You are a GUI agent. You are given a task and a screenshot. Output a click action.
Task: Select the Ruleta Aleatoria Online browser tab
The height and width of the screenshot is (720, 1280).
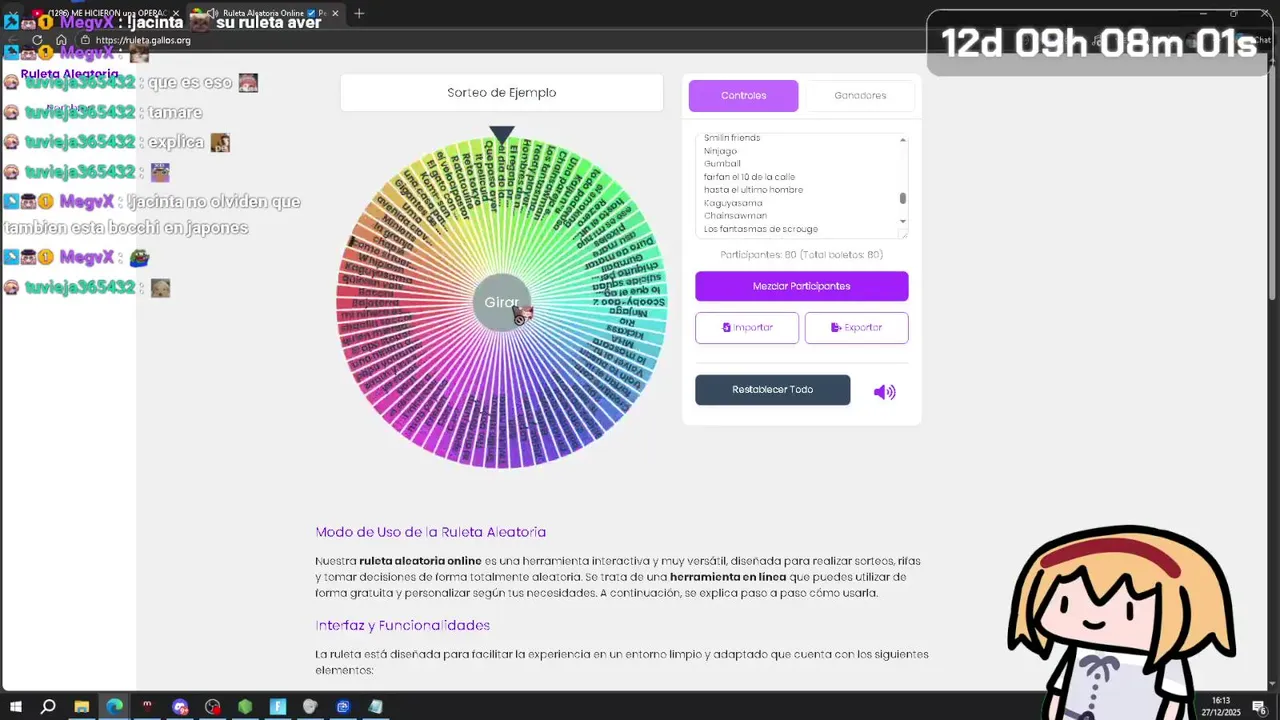pyautogui.click(x=265, y=13)
